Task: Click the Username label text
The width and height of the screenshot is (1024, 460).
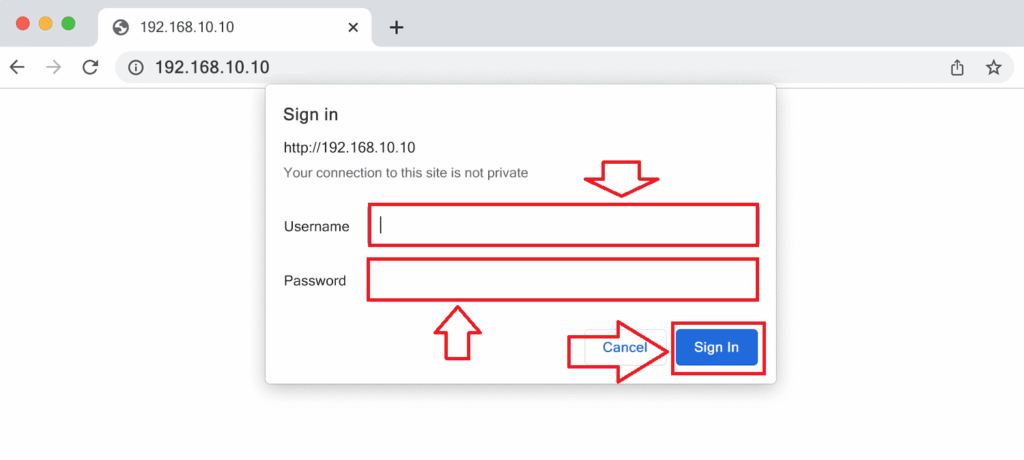Action: pos(316,226)
